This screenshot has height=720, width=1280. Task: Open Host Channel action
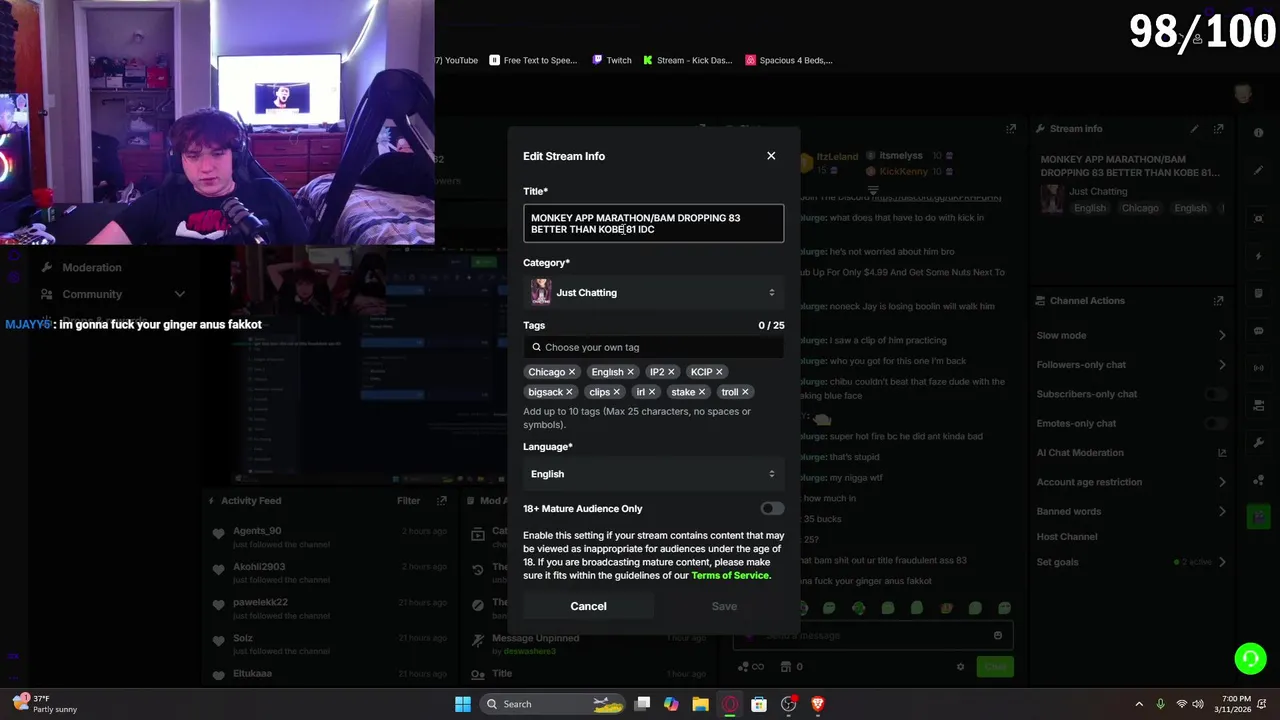(1067, 537)
